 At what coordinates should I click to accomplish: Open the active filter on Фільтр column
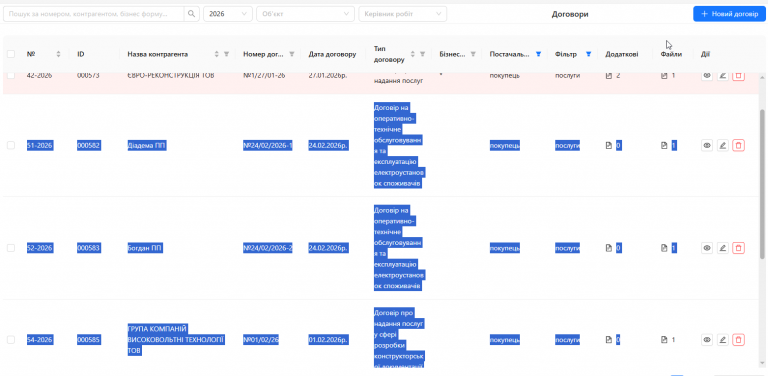[589, 54]
